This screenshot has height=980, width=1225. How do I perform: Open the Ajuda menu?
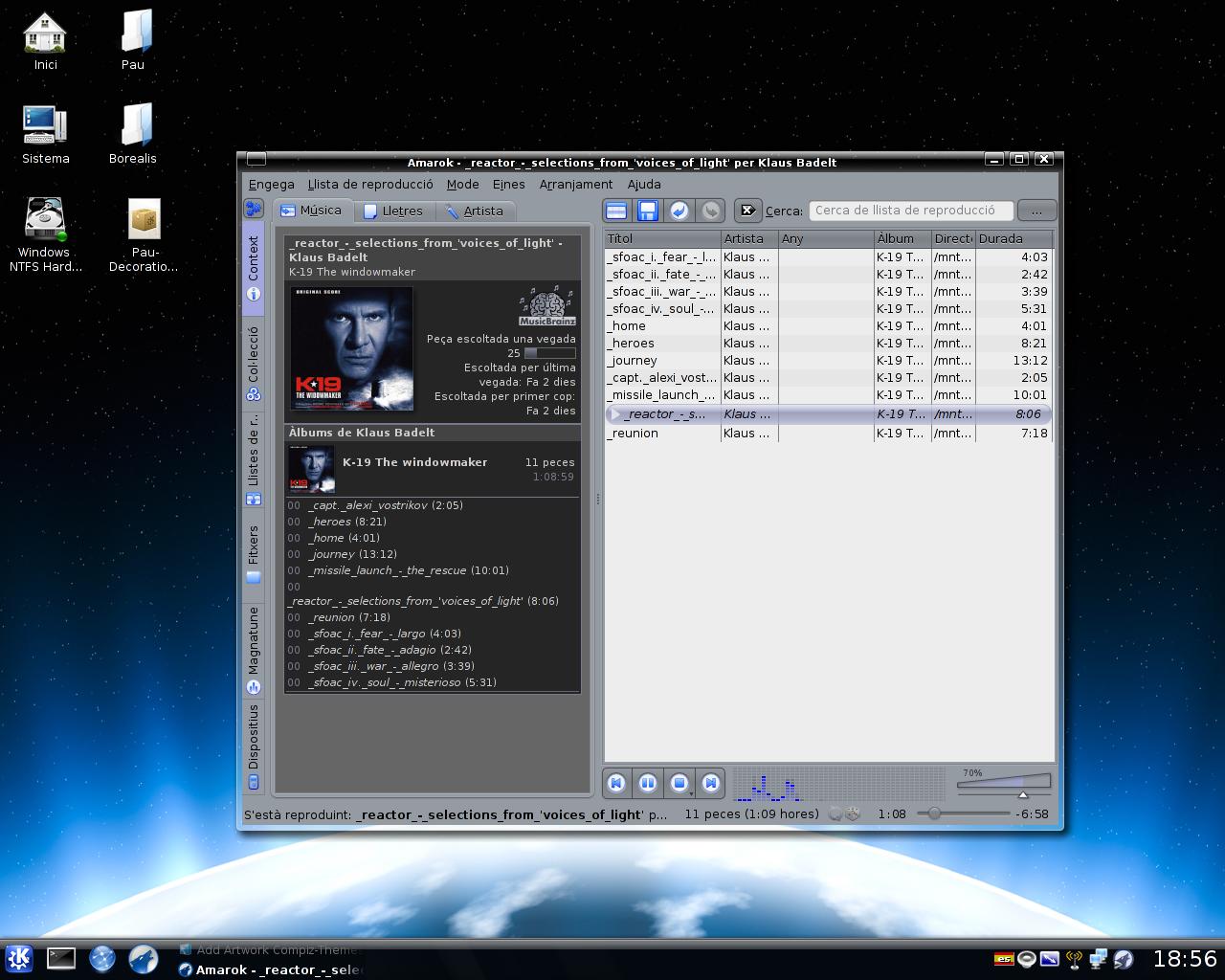(x=644, y=184)
